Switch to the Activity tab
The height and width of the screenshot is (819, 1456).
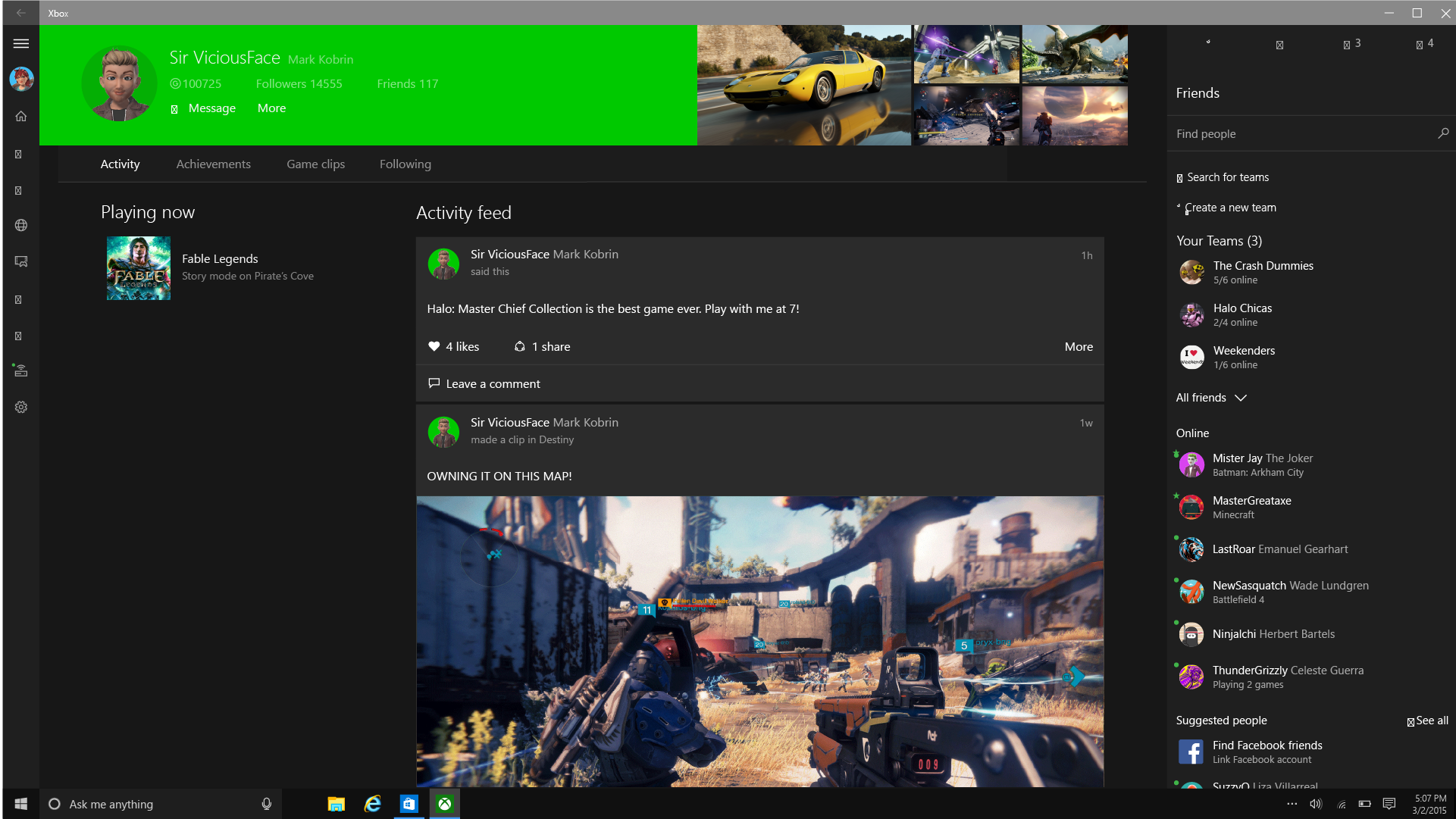tap(120, 164)
